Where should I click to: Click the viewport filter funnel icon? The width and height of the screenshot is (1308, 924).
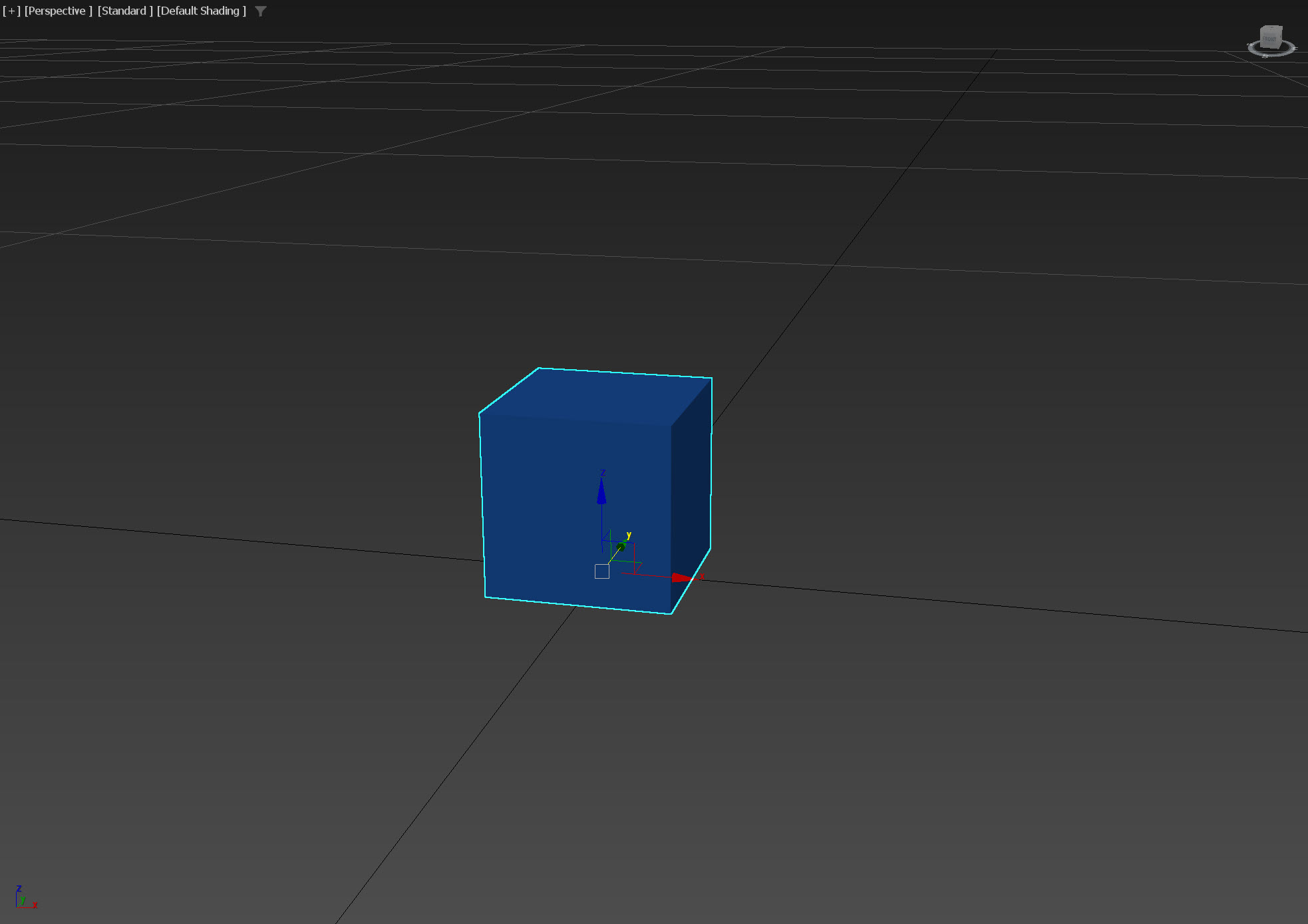(261, 11)
